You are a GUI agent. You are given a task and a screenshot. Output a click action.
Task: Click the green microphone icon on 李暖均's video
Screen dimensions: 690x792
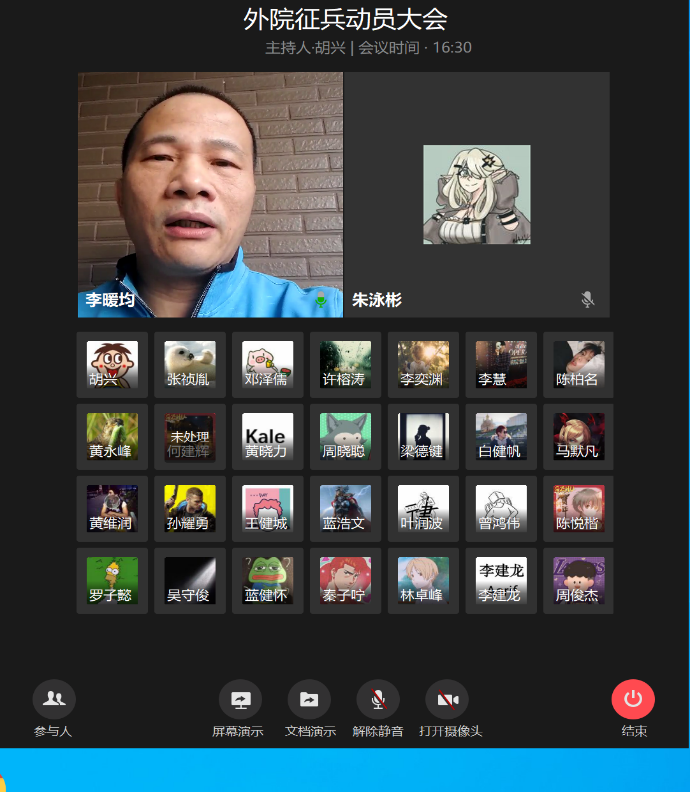pyautogui.click(x=321, y=299)
